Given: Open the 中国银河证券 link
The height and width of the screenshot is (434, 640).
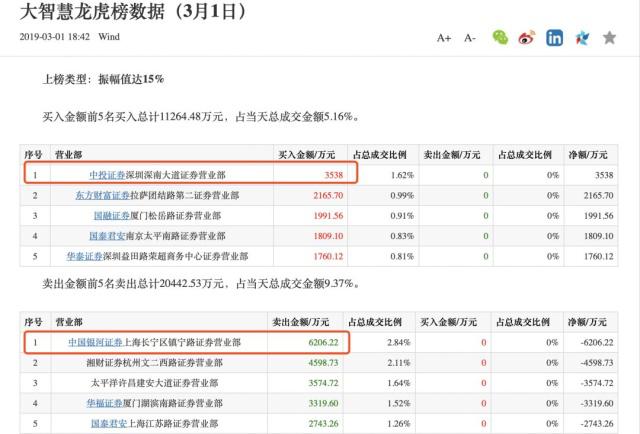Looking at the screenshot, I should [96, 342].
